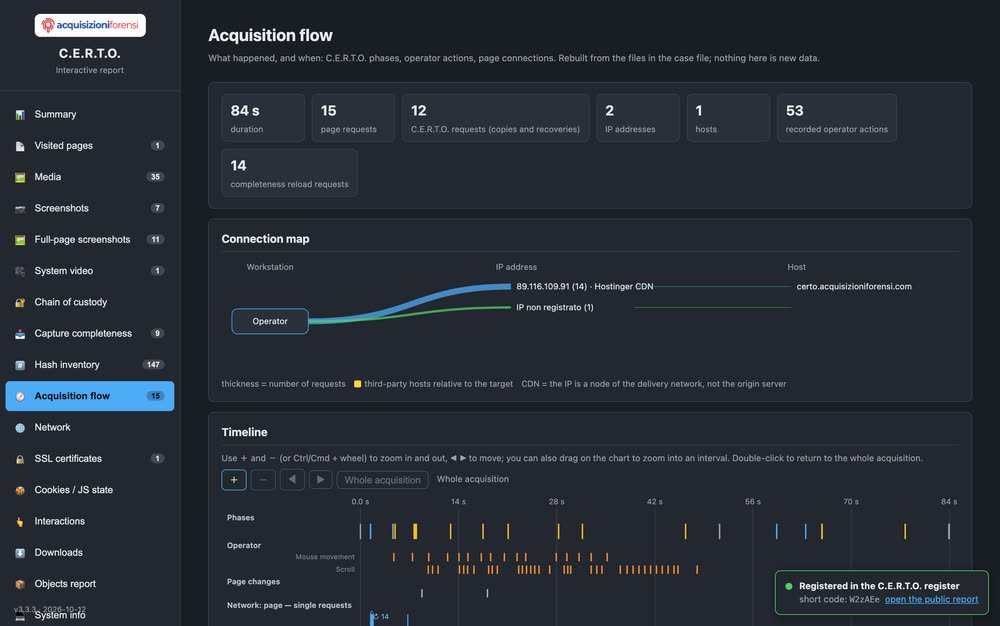Zoom in timeline with plus button

click(233, 479)
